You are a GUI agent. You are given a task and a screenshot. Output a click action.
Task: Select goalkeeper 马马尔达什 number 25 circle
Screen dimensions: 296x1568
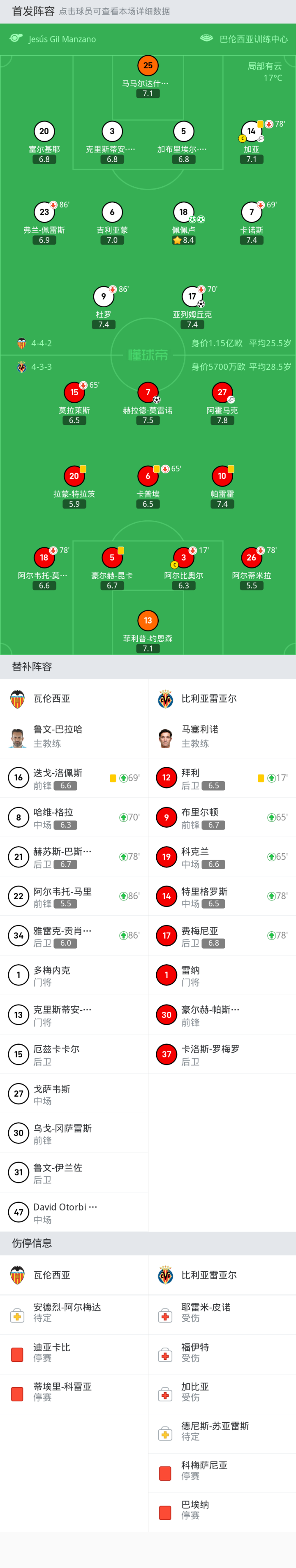148,66
